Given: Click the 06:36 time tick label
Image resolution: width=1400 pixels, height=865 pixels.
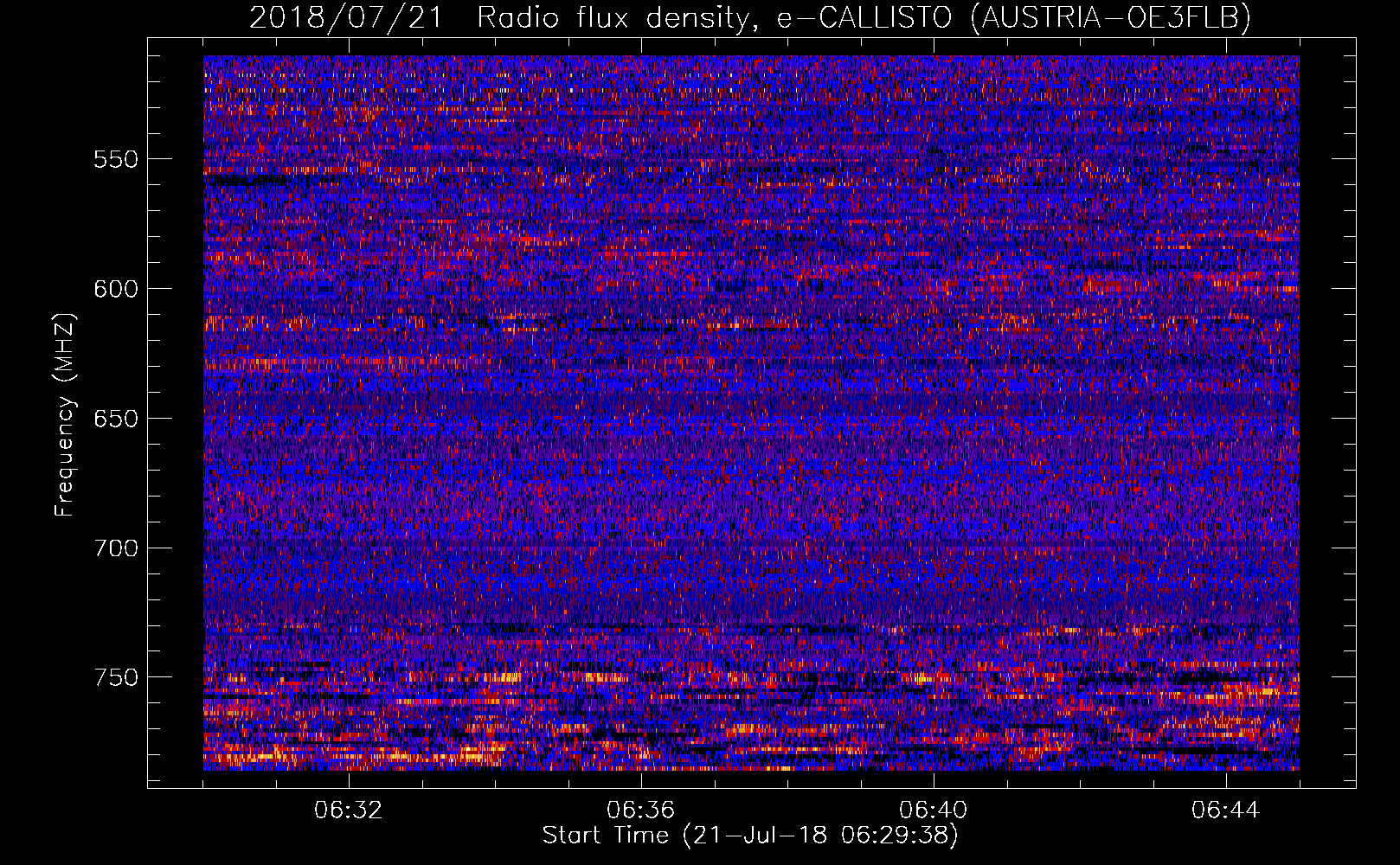Looking at the screenshot, I should [x=640, y=811].
